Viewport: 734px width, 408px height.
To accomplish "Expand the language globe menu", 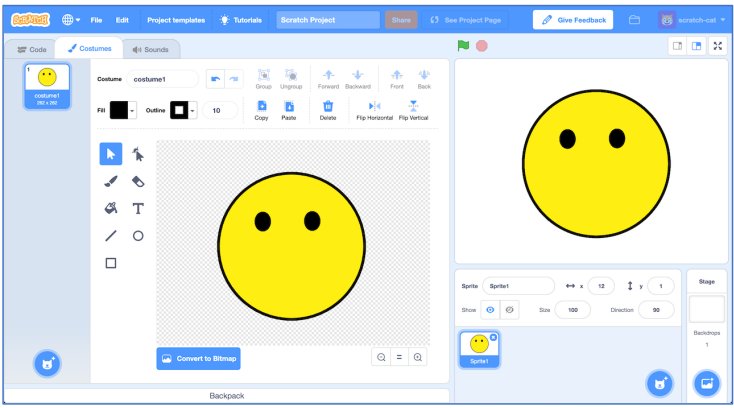I will tap(72, 19).
